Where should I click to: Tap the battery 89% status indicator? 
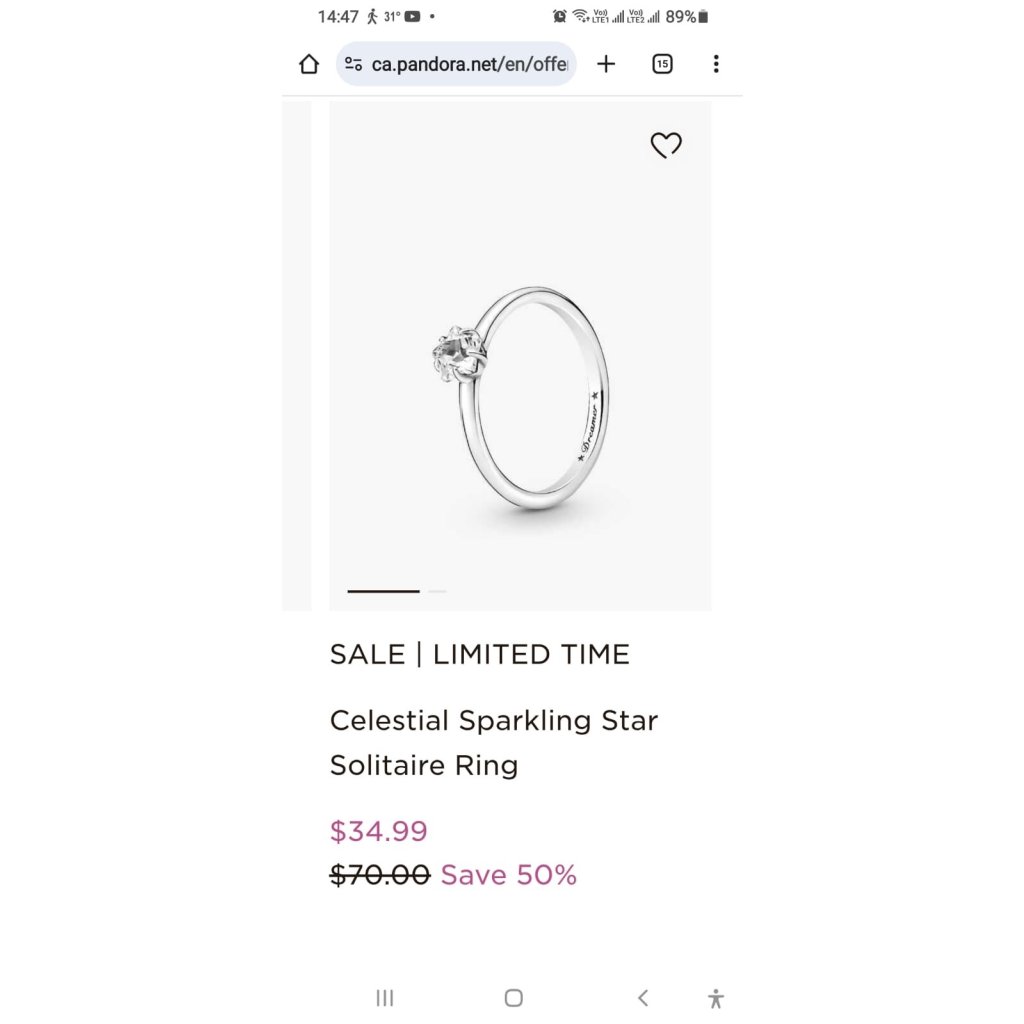686,16
